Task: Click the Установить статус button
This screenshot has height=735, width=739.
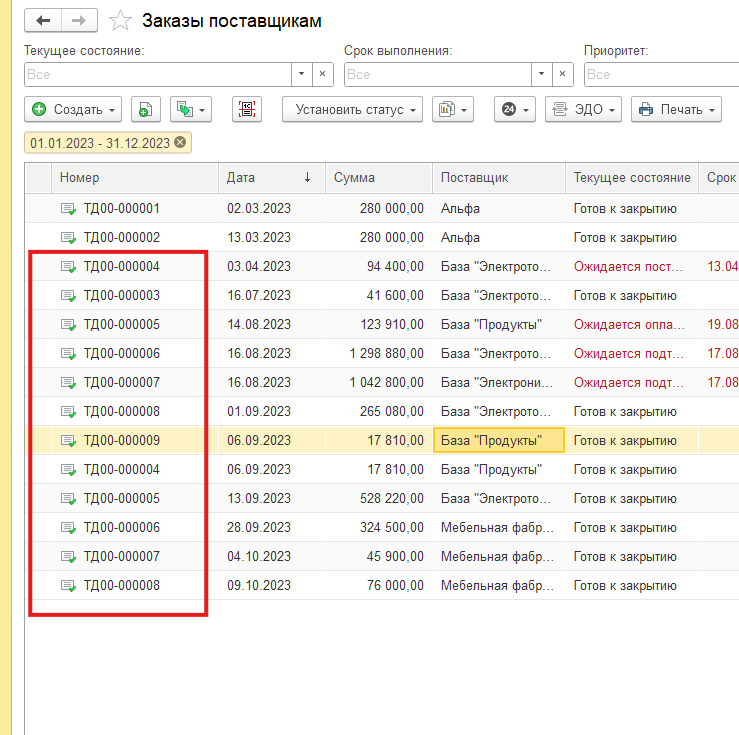Action: [x=352, y=110]
